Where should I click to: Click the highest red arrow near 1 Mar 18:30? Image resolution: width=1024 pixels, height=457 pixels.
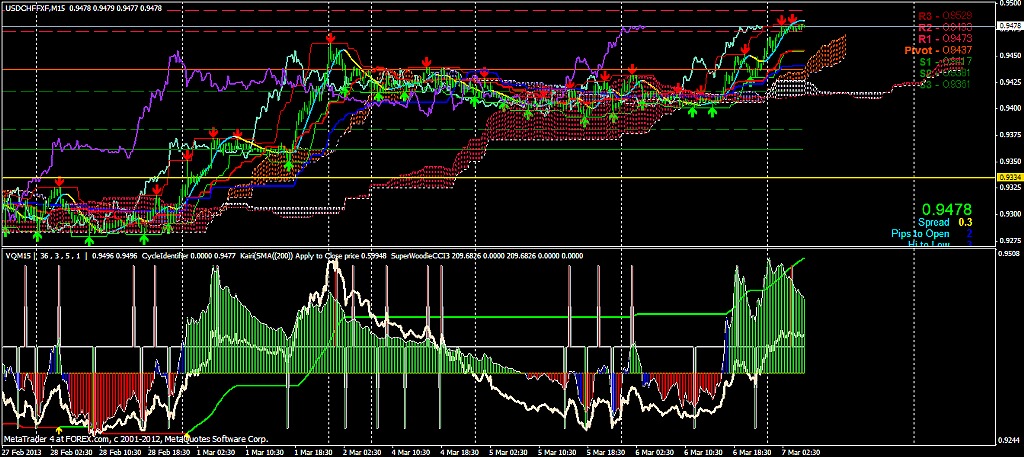coord(330,37)
